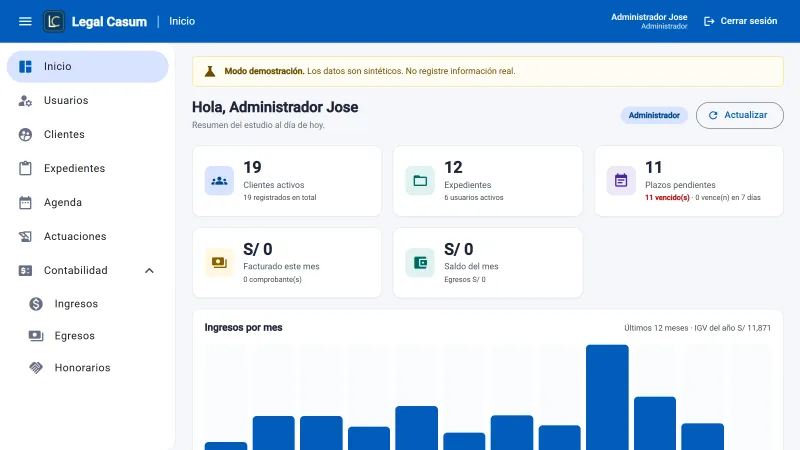Open Expedientes section

coord(88,168)
